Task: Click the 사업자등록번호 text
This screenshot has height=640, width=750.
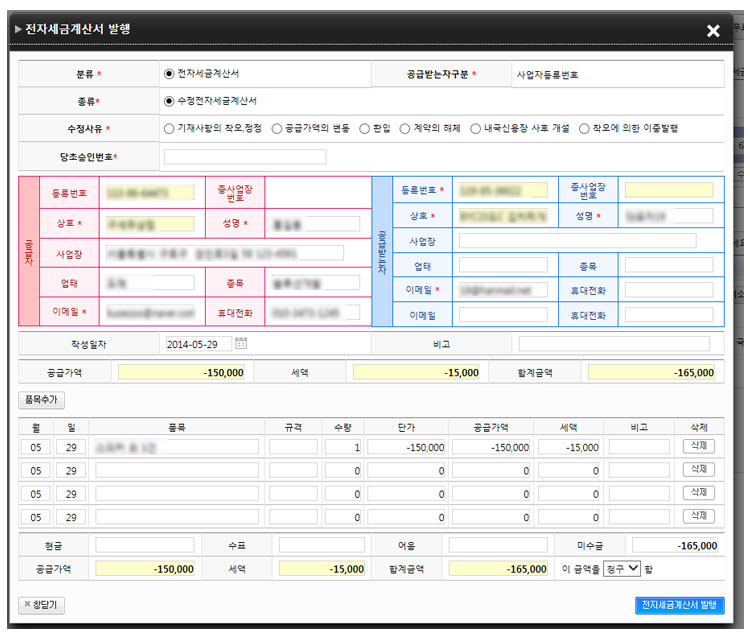Action: pyautogui.click(x=547, y=75)
